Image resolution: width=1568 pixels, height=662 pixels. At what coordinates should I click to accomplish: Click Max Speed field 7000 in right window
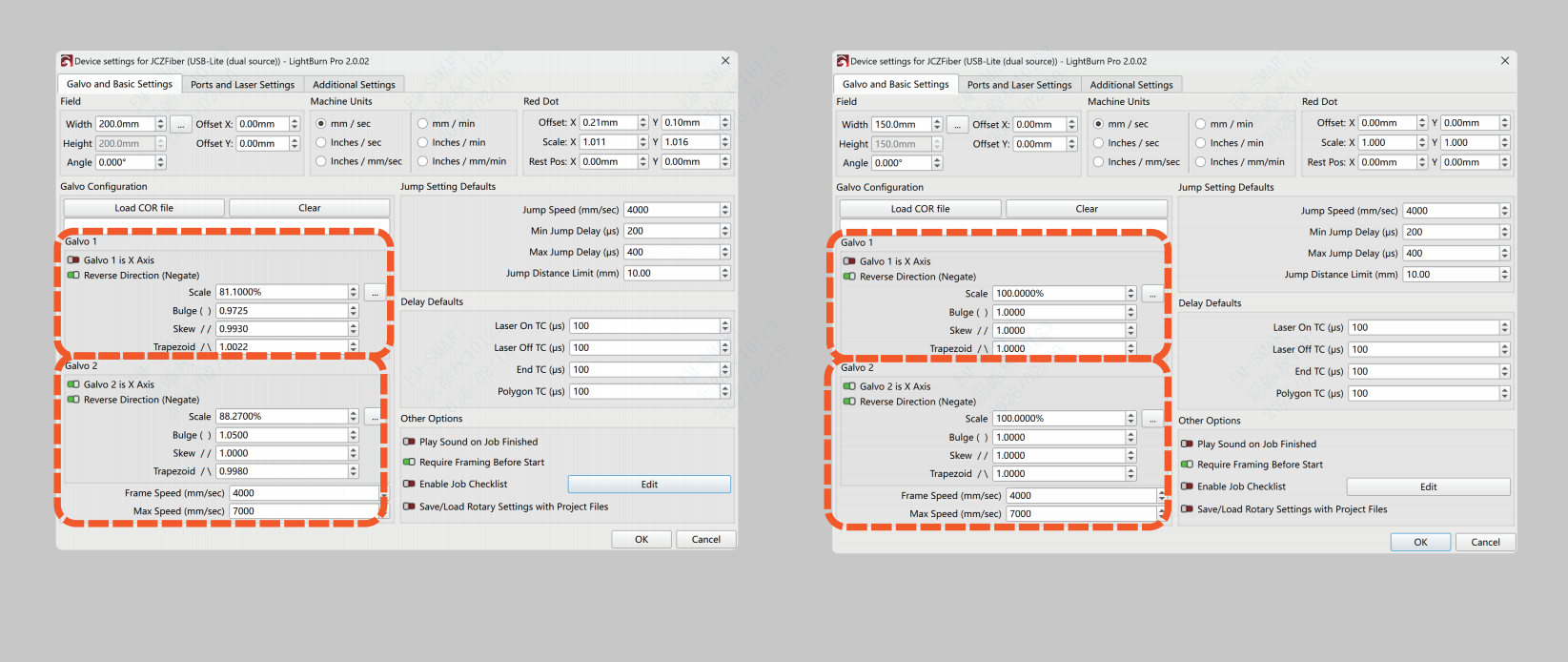(1081, 514)
